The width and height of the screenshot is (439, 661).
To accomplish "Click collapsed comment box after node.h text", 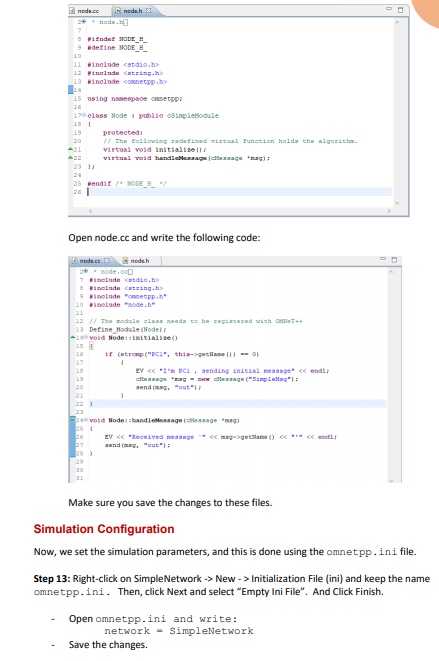I will coord(125,22).
